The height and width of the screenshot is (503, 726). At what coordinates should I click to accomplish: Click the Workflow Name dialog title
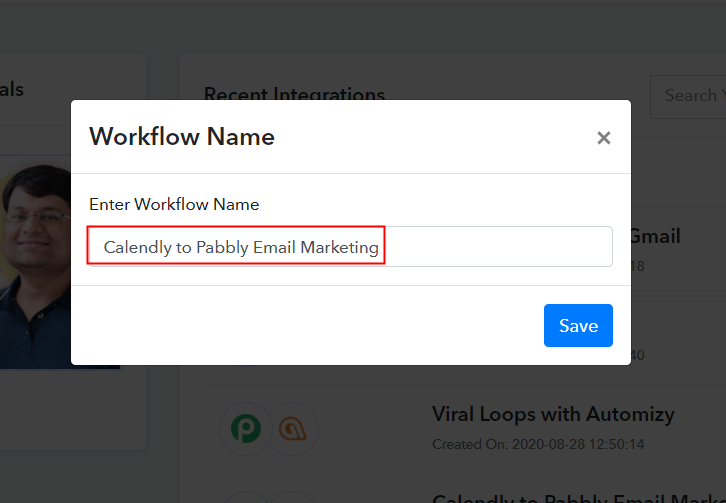point(182,137)
